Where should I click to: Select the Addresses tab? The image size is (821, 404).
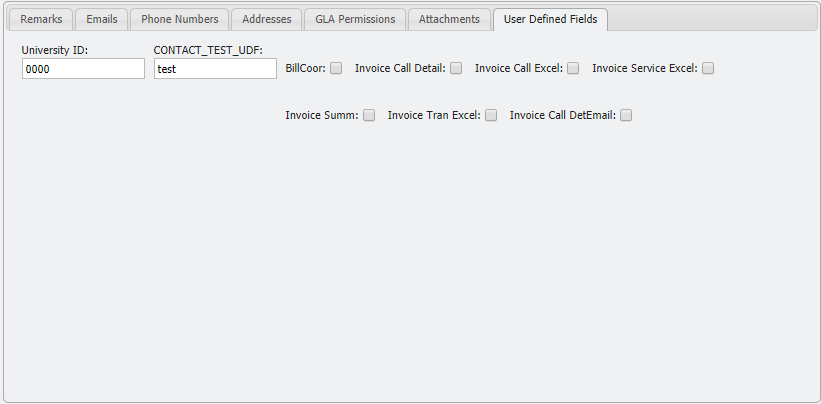pos(267,19)
